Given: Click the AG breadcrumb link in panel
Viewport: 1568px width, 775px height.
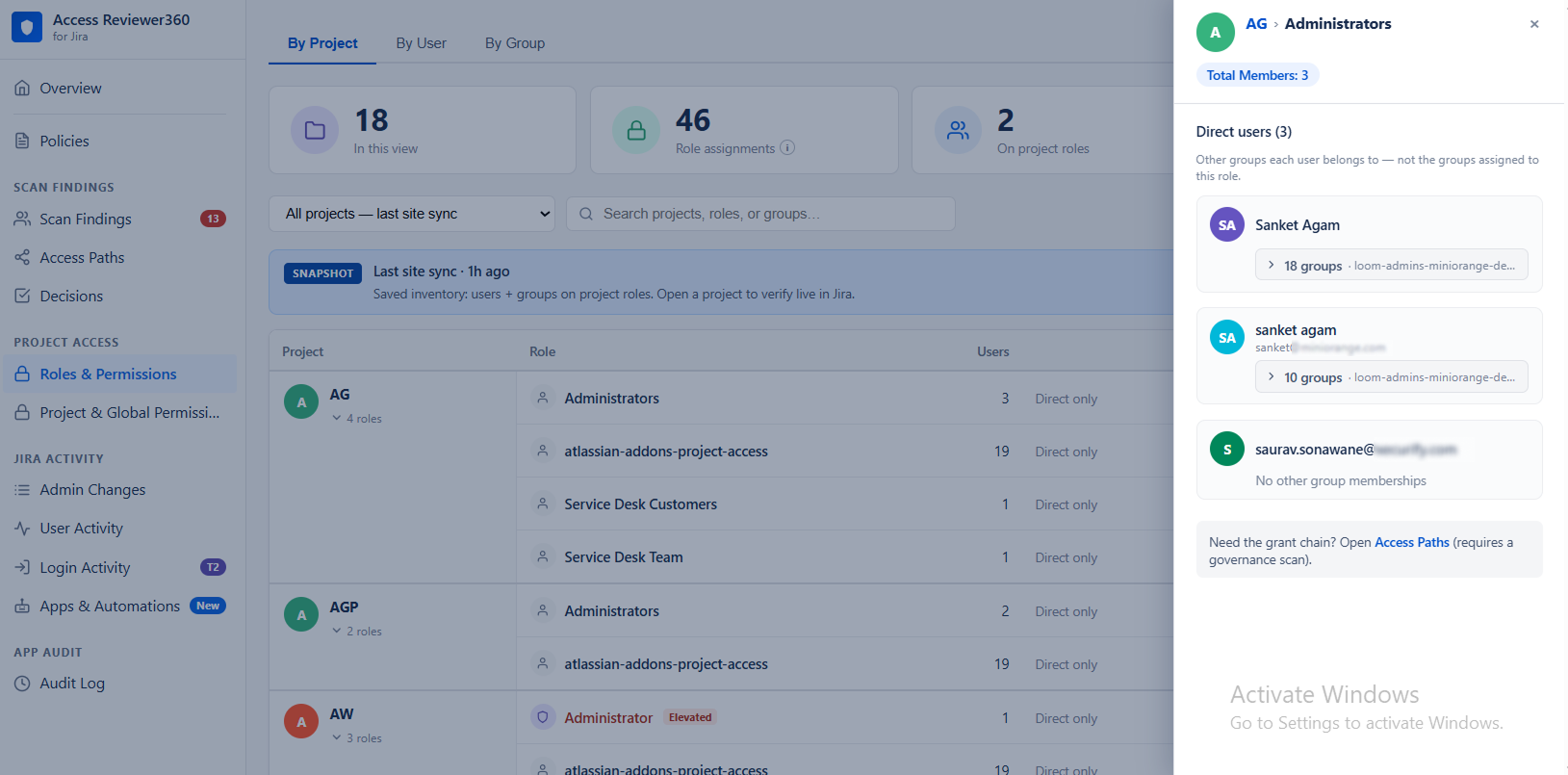Looking at the screenshot, I should point(1256,24).
